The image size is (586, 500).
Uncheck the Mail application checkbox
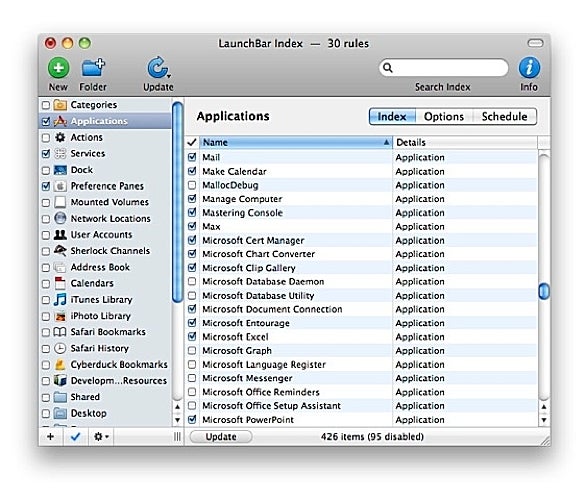[x=192, y=157]
